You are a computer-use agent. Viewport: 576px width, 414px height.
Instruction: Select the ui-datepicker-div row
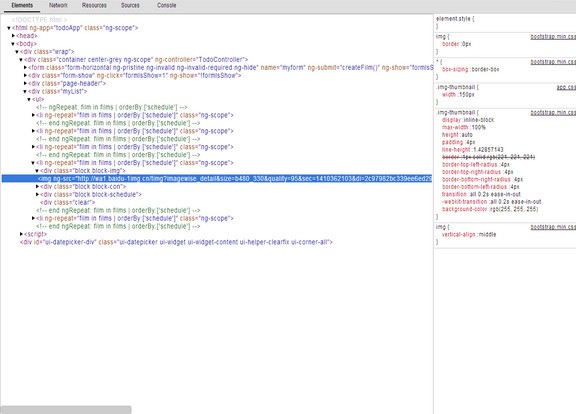click(176, 242)
